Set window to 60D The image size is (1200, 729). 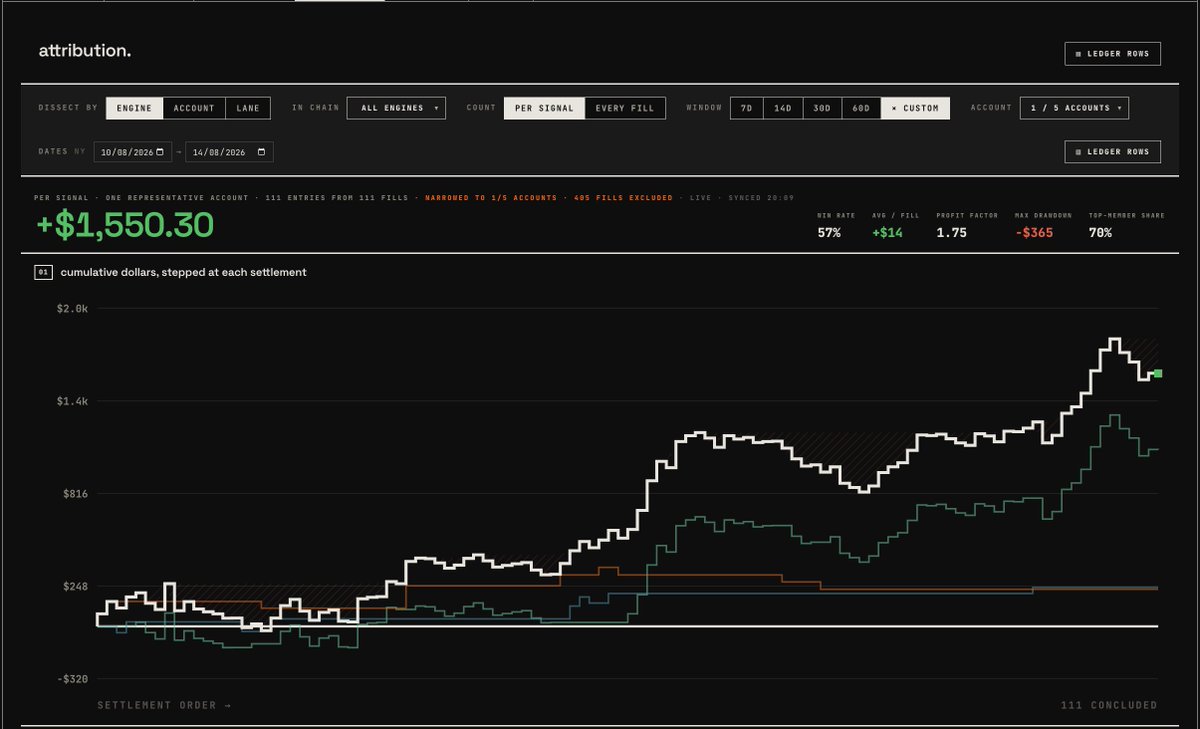(x=861, y=108)
